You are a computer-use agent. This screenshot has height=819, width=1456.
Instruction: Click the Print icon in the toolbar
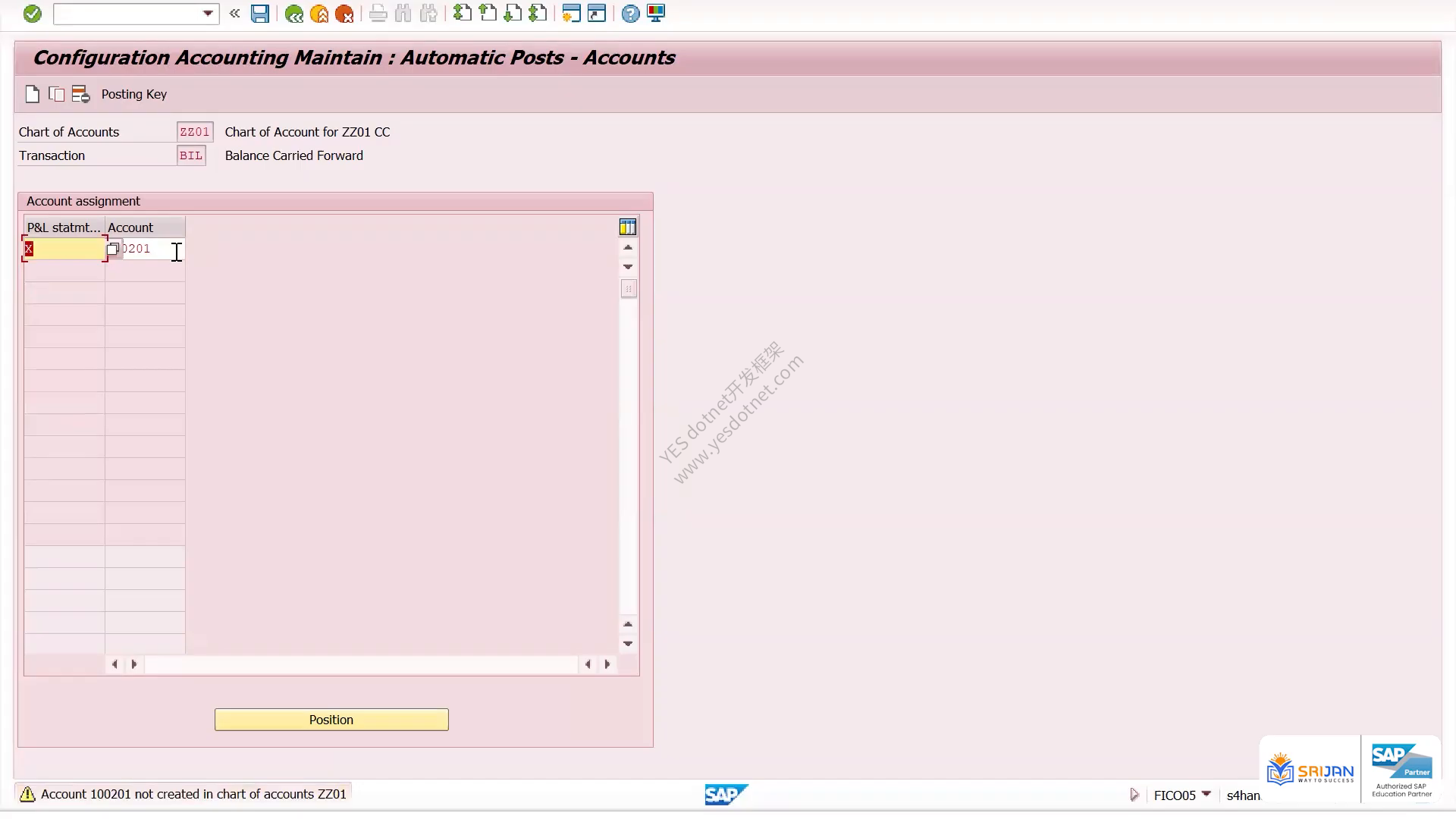pyautogui.click(x=378, y=14)
